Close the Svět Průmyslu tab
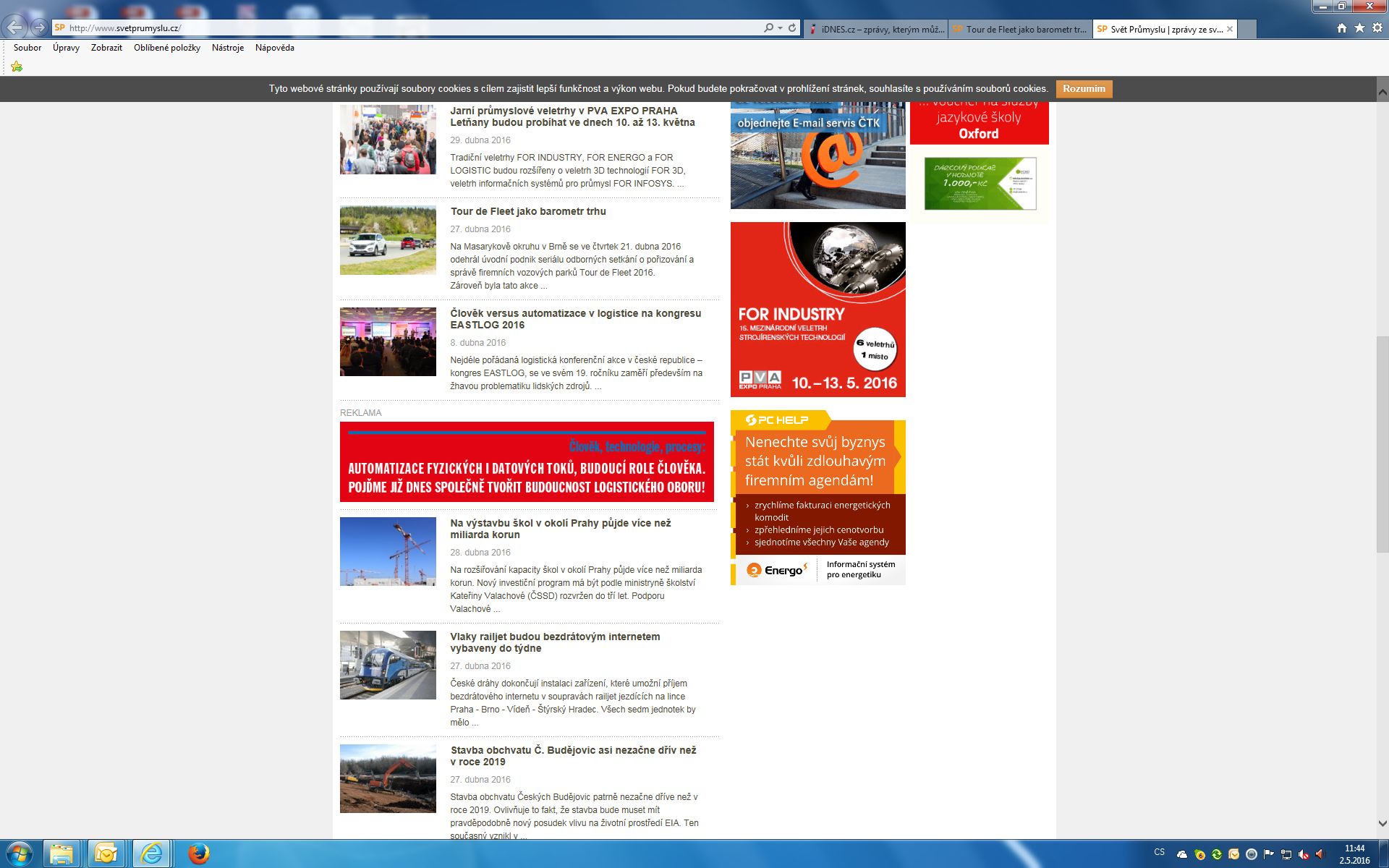The height and width of the screenshot is (868, 1389). (1229, 29)
